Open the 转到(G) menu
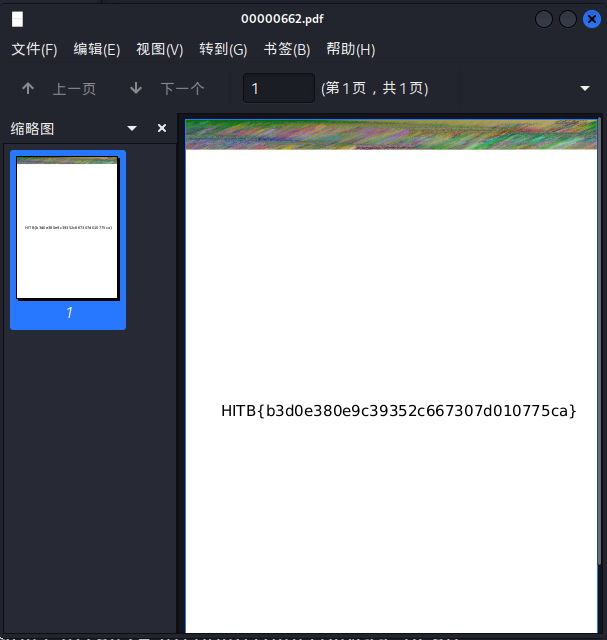 223,49
